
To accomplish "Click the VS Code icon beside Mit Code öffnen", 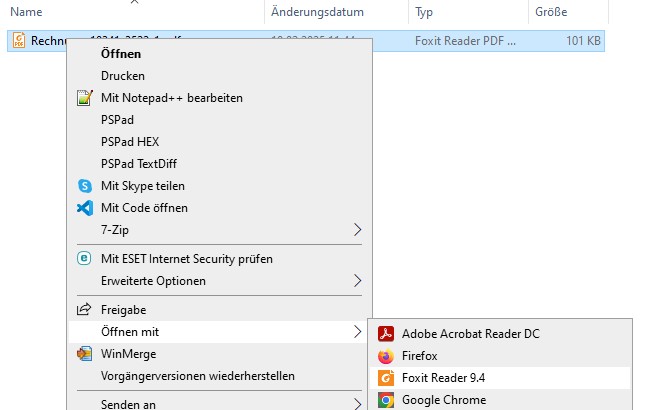I will (x=85, y=208).
